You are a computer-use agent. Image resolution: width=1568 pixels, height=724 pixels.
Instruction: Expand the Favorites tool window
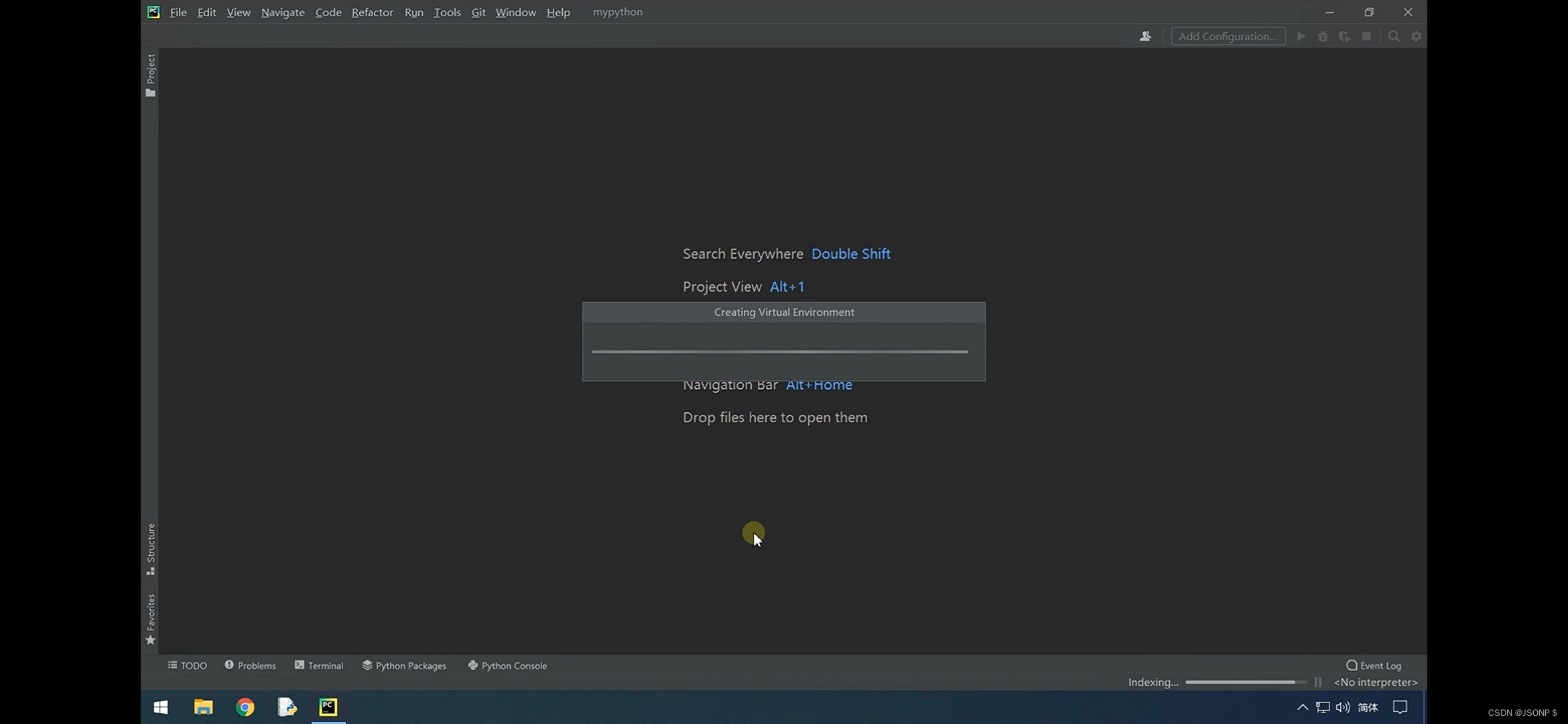pyautogui.click(x=151, y=619)
